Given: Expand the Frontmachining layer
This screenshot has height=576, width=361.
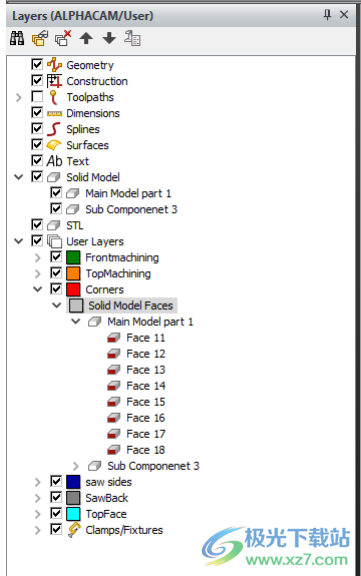Looking at the screenshot, I should [38, 258].
